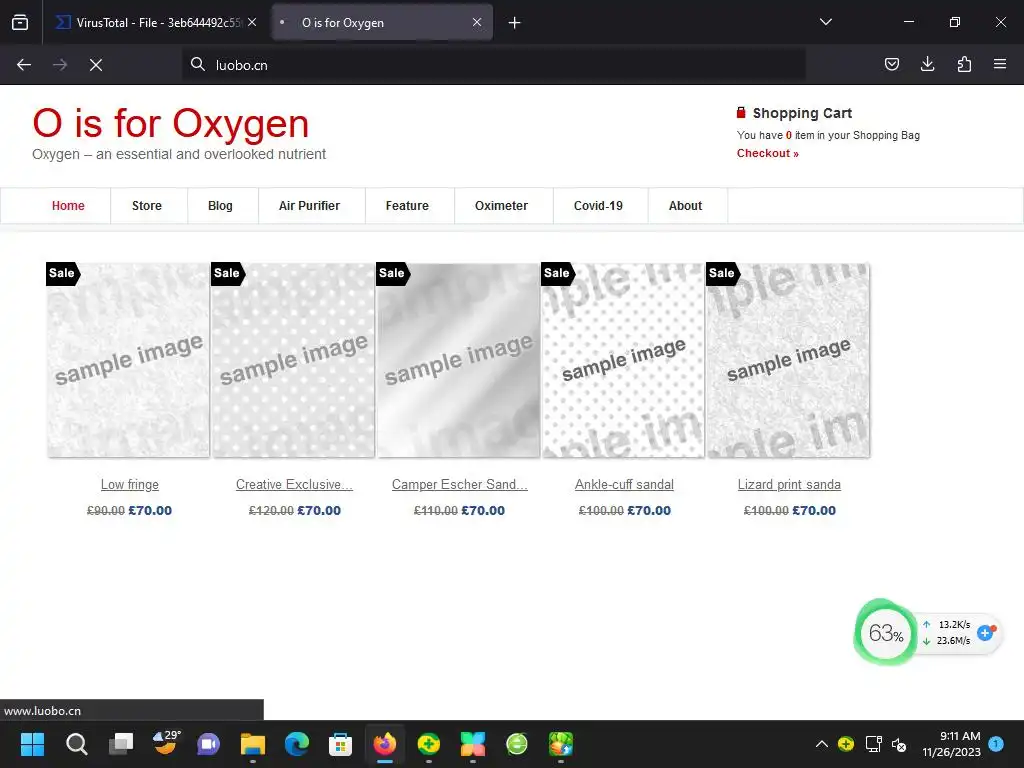Save page to Pocket
The height and width of the screenshot is (768, 1024).
coord(892,64)
